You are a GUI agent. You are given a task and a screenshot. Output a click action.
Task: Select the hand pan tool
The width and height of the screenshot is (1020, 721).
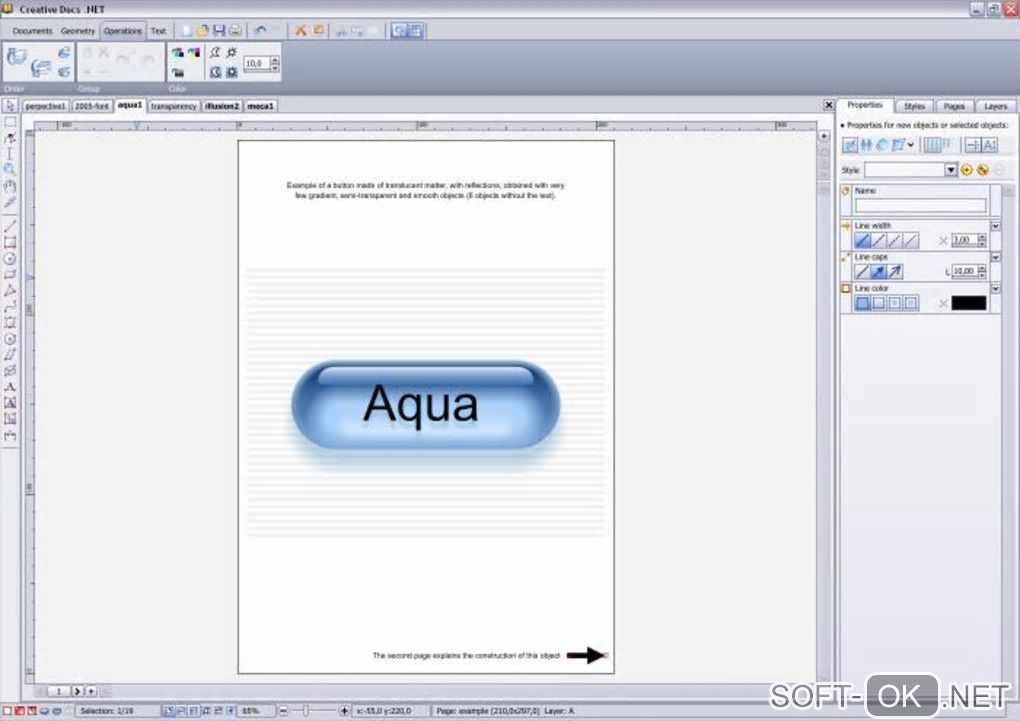point(10,186)
